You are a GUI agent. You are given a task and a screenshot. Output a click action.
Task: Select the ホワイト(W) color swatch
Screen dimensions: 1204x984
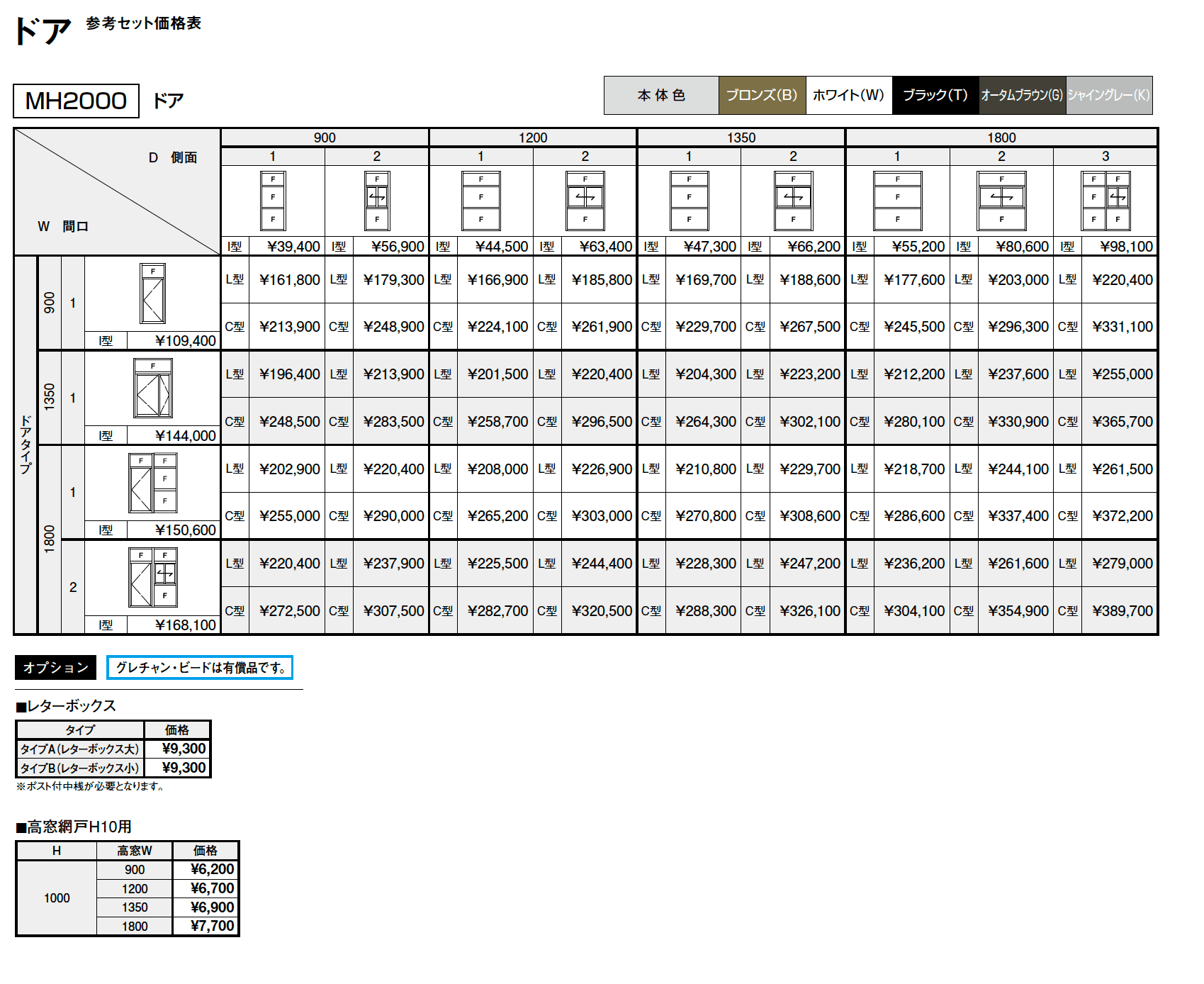tap(848, 95)
